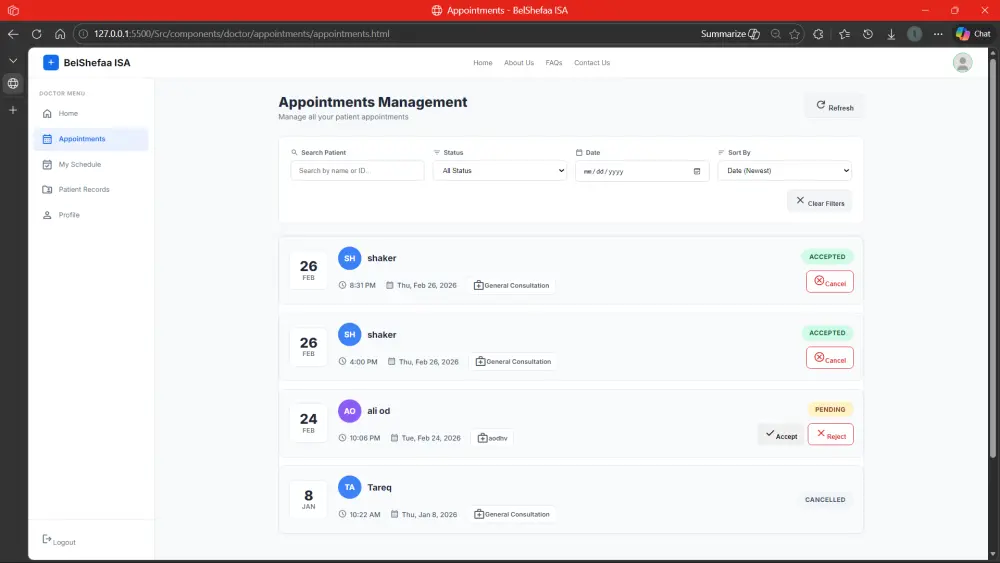Cancel shaker's 8:31 PM appointment

830,282
